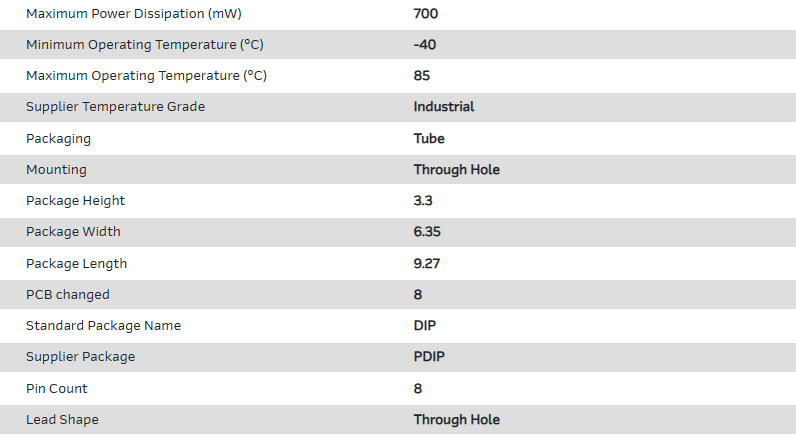Select the 9.27 package length value

[427, 264]
